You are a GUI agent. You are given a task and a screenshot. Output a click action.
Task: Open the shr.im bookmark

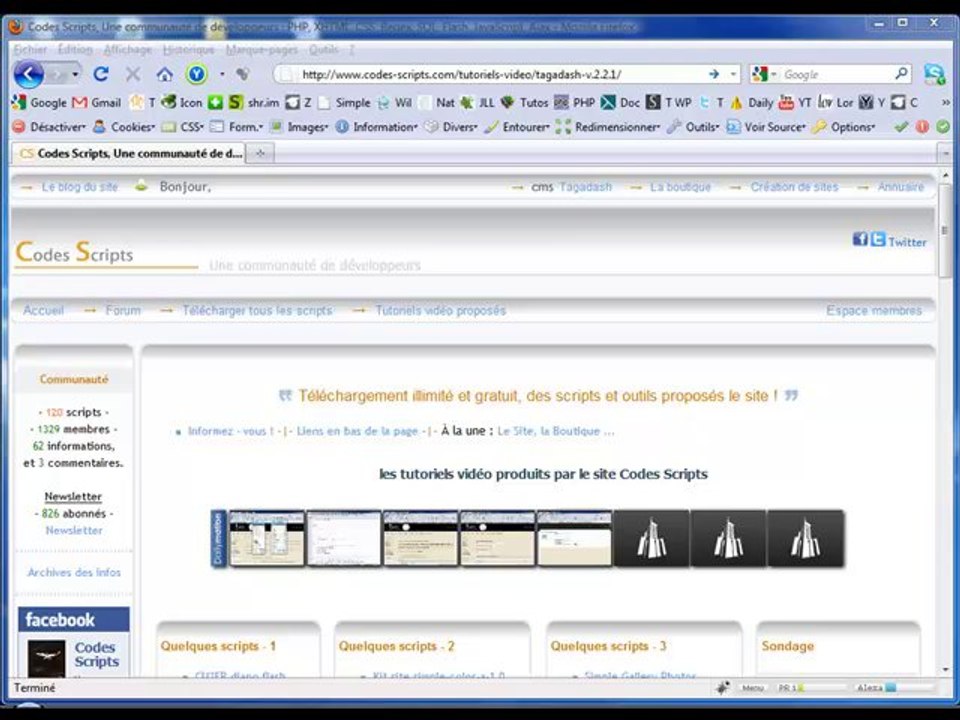254,102
